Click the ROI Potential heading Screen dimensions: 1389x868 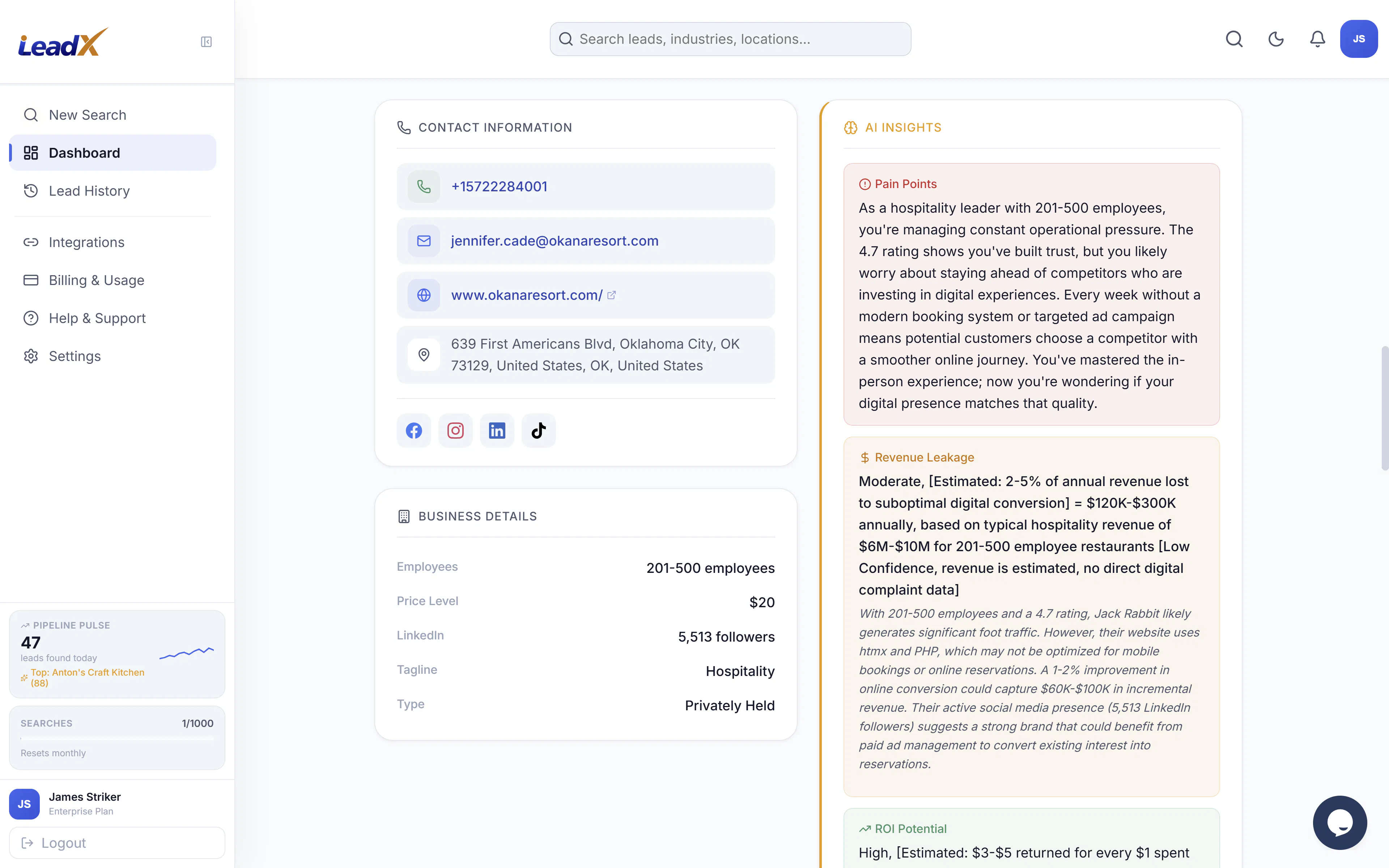(x=911, y=829)
